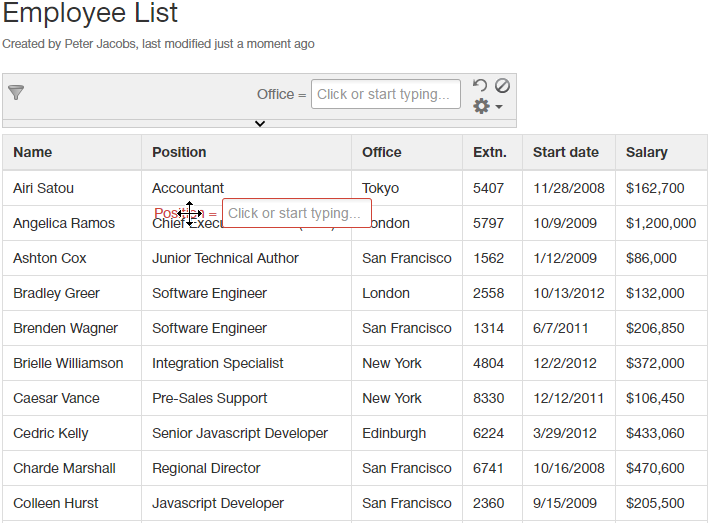
Task: Click the move cursor drag handle icon
Action: [x=189, y=213]
